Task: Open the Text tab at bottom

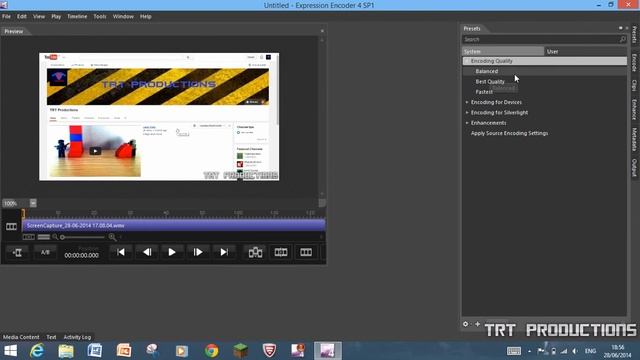Action: click(x=51, y=337)
